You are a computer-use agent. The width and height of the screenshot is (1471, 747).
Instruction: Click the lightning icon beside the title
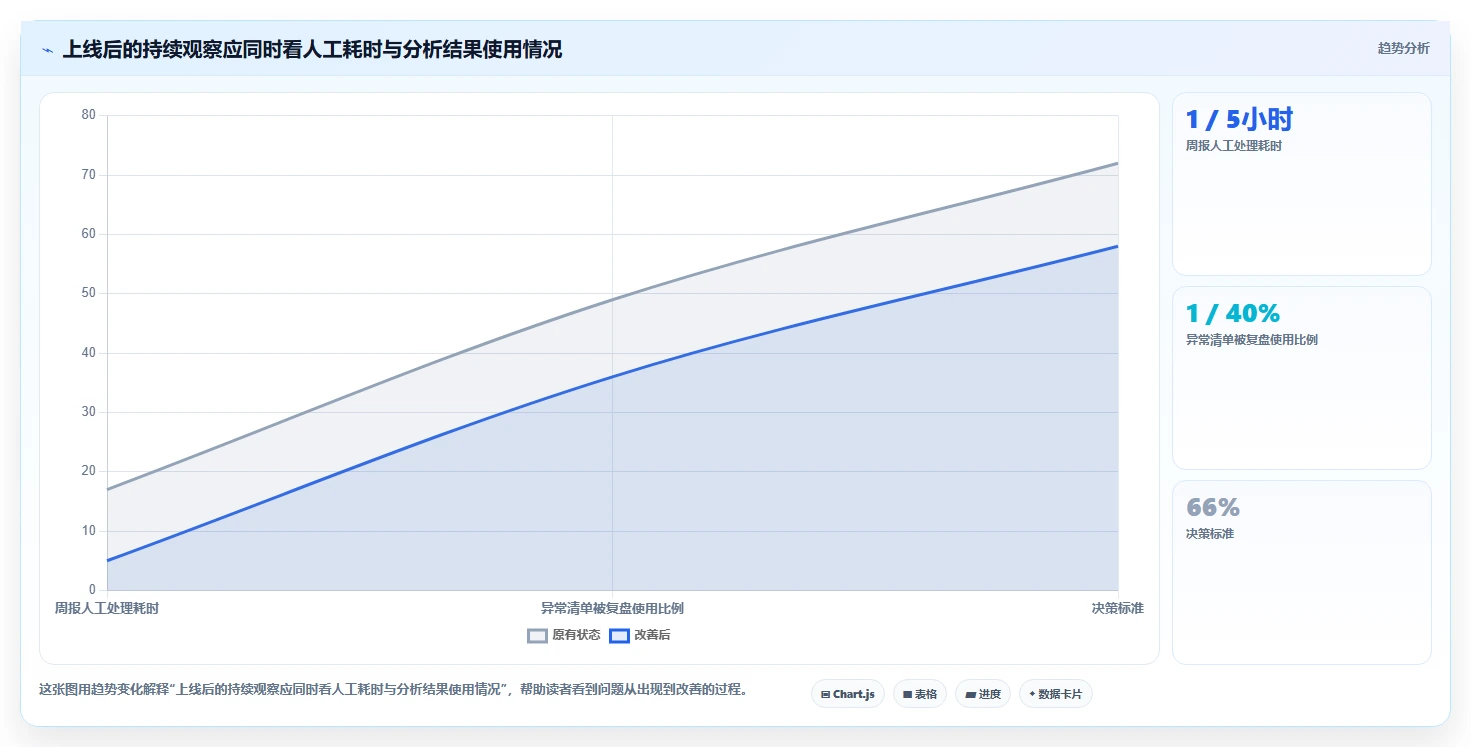(x=47, y=50)
